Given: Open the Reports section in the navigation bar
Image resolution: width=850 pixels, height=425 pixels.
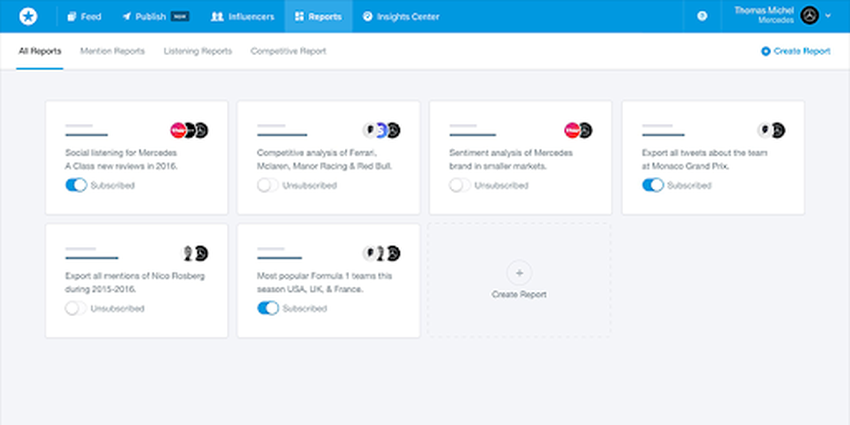Looking at the screenshot, I should [317, 17].
